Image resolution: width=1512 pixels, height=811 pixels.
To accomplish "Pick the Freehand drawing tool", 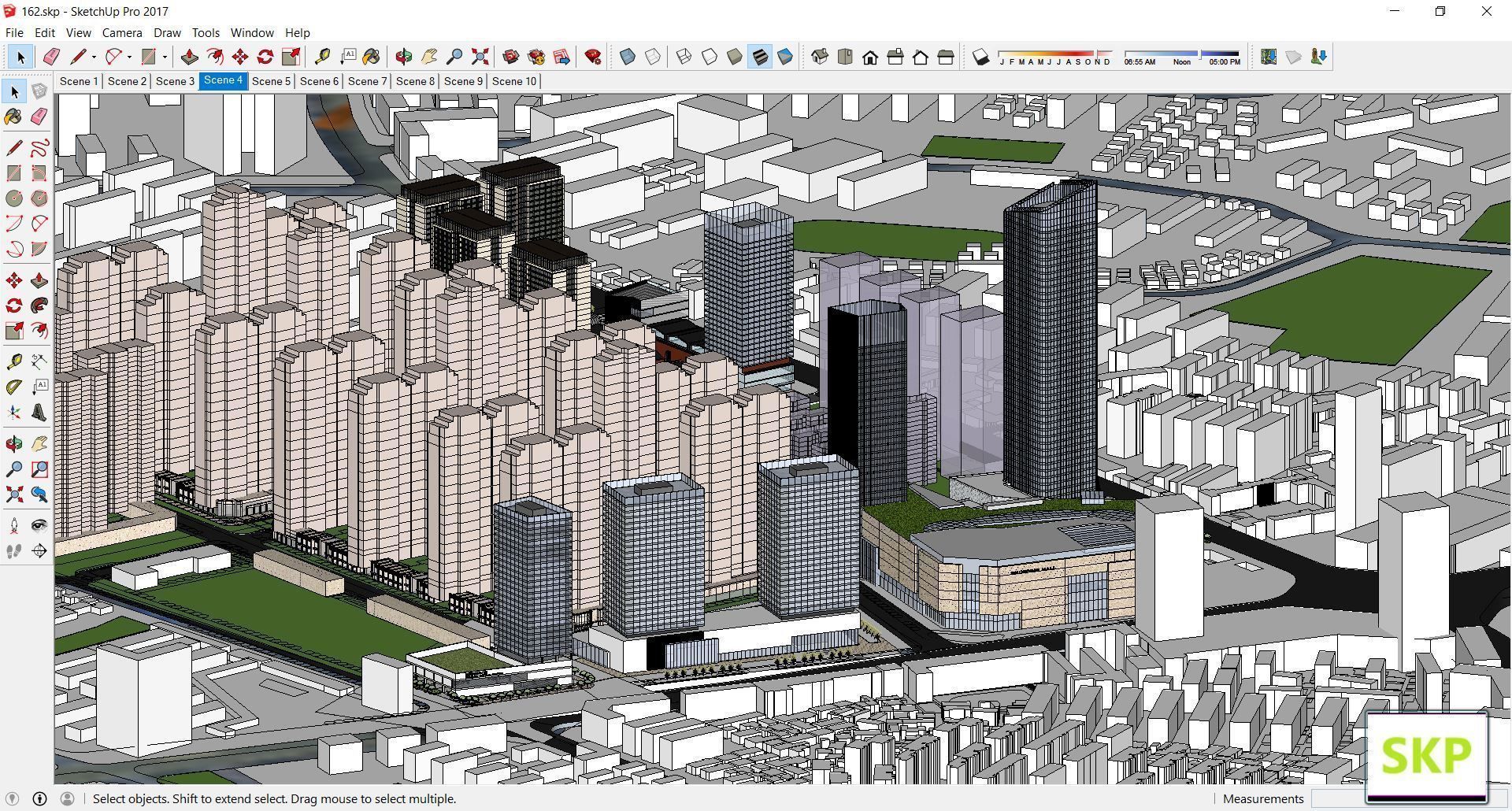I will pyautogui.click(x=39, y=148).
